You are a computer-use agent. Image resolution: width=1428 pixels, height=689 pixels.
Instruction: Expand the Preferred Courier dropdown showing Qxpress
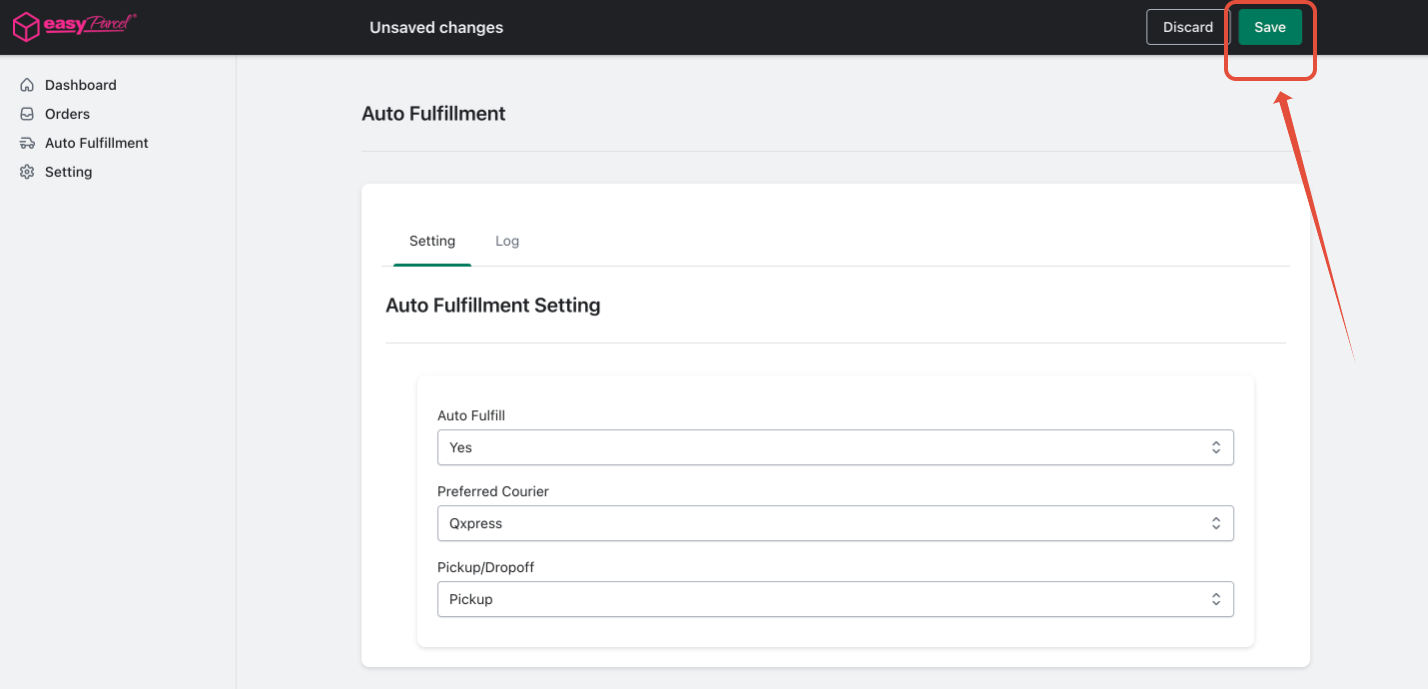[x=835, y=523]
